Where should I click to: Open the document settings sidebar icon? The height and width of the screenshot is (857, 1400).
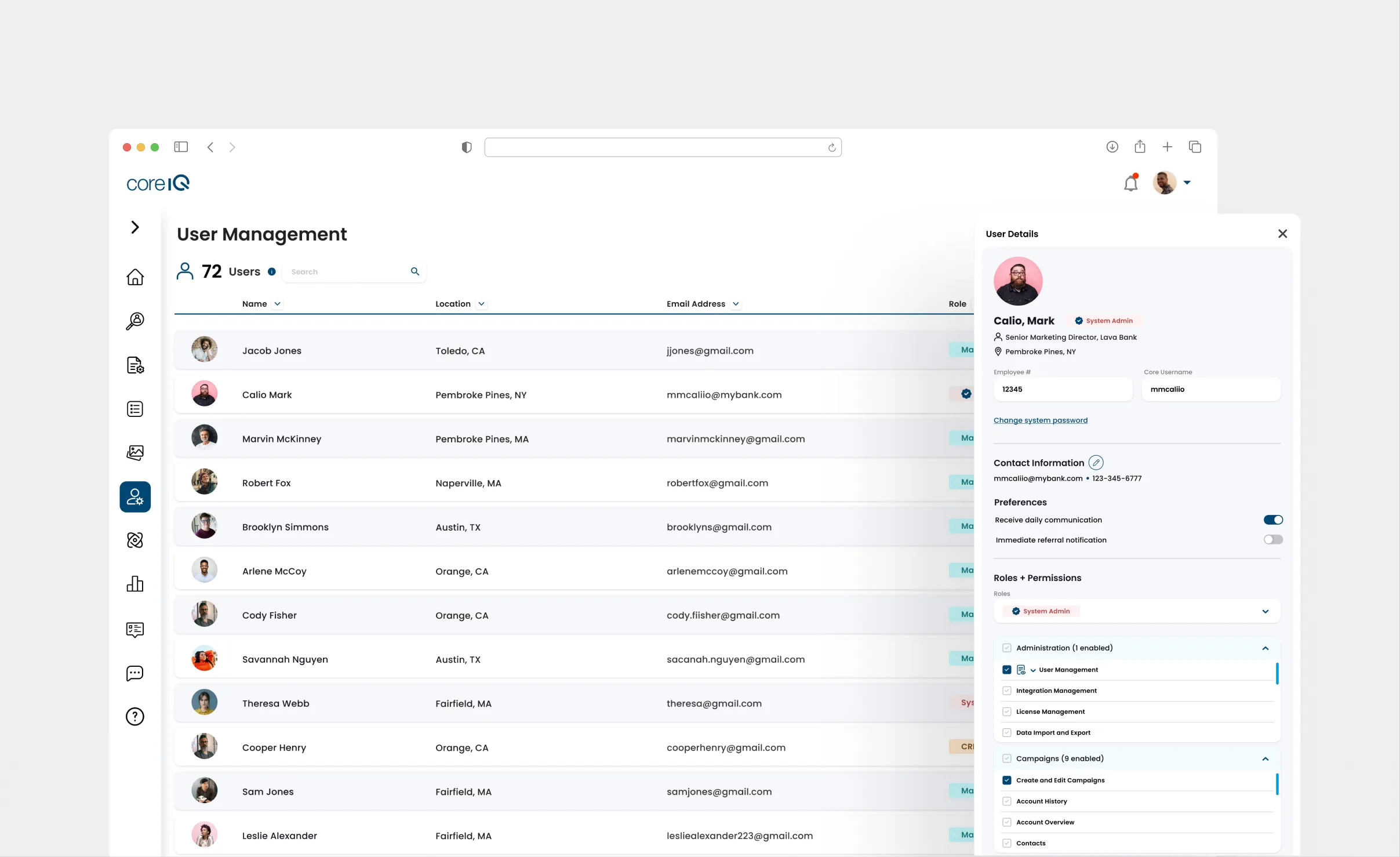click(135, 365)
